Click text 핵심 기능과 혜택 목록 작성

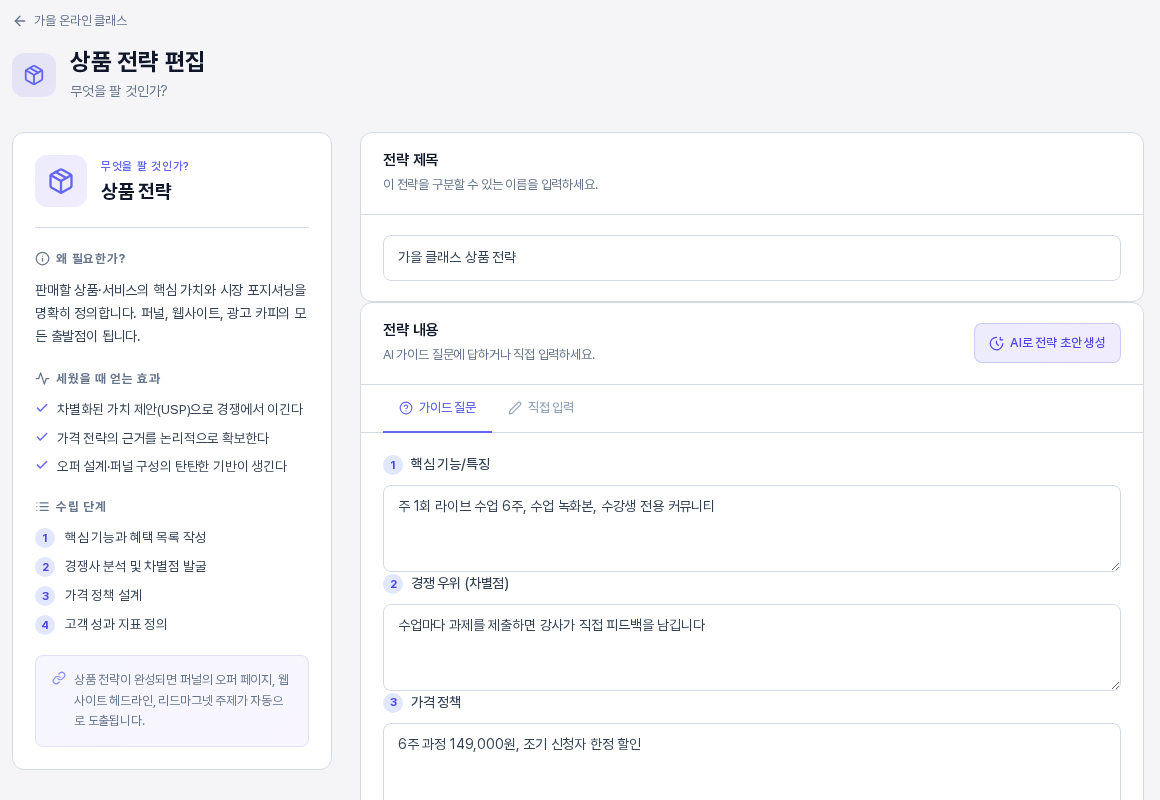click(x=135, y=537)
